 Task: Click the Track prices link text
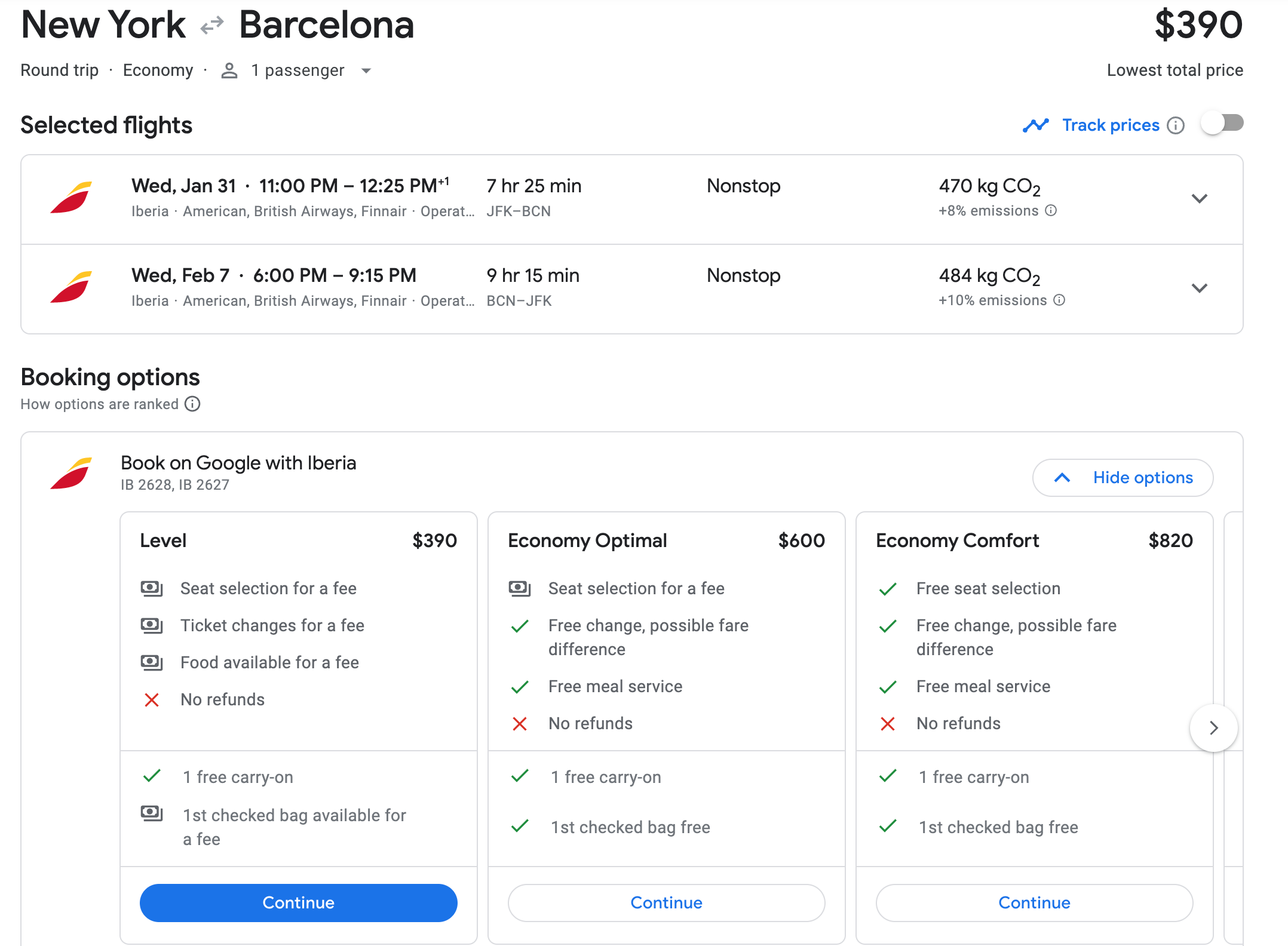pos(1111,125)
